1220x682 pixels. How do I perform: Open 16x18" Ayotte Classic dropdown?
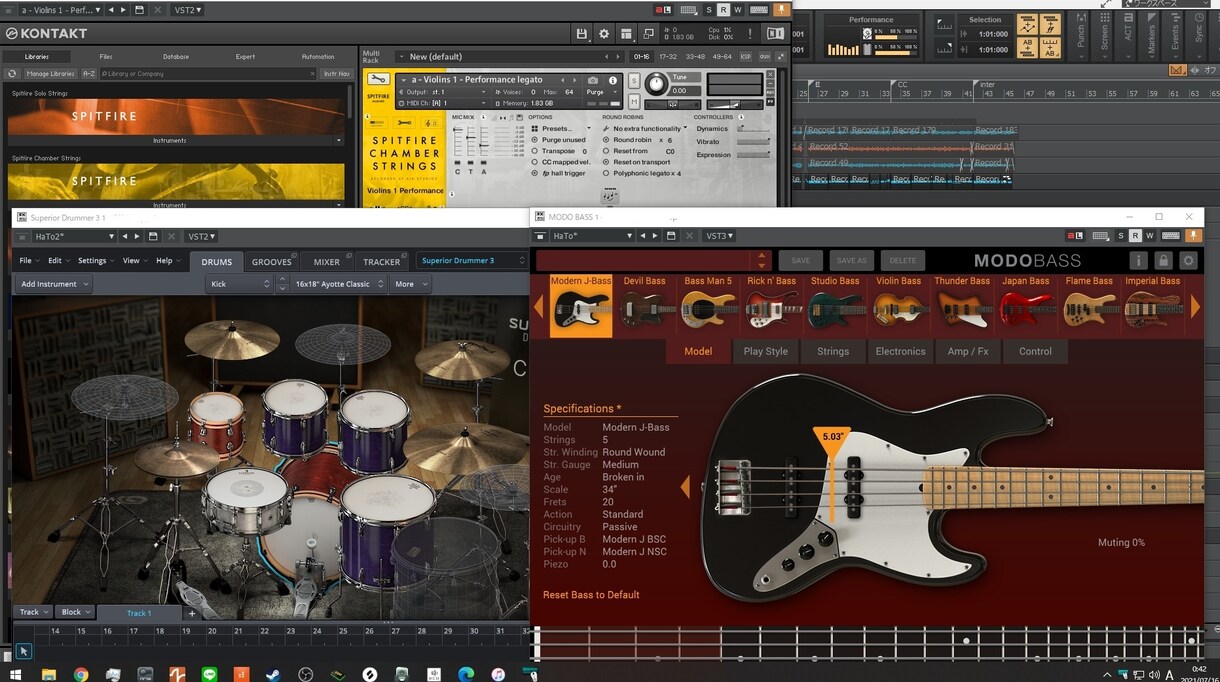[339, 284]
